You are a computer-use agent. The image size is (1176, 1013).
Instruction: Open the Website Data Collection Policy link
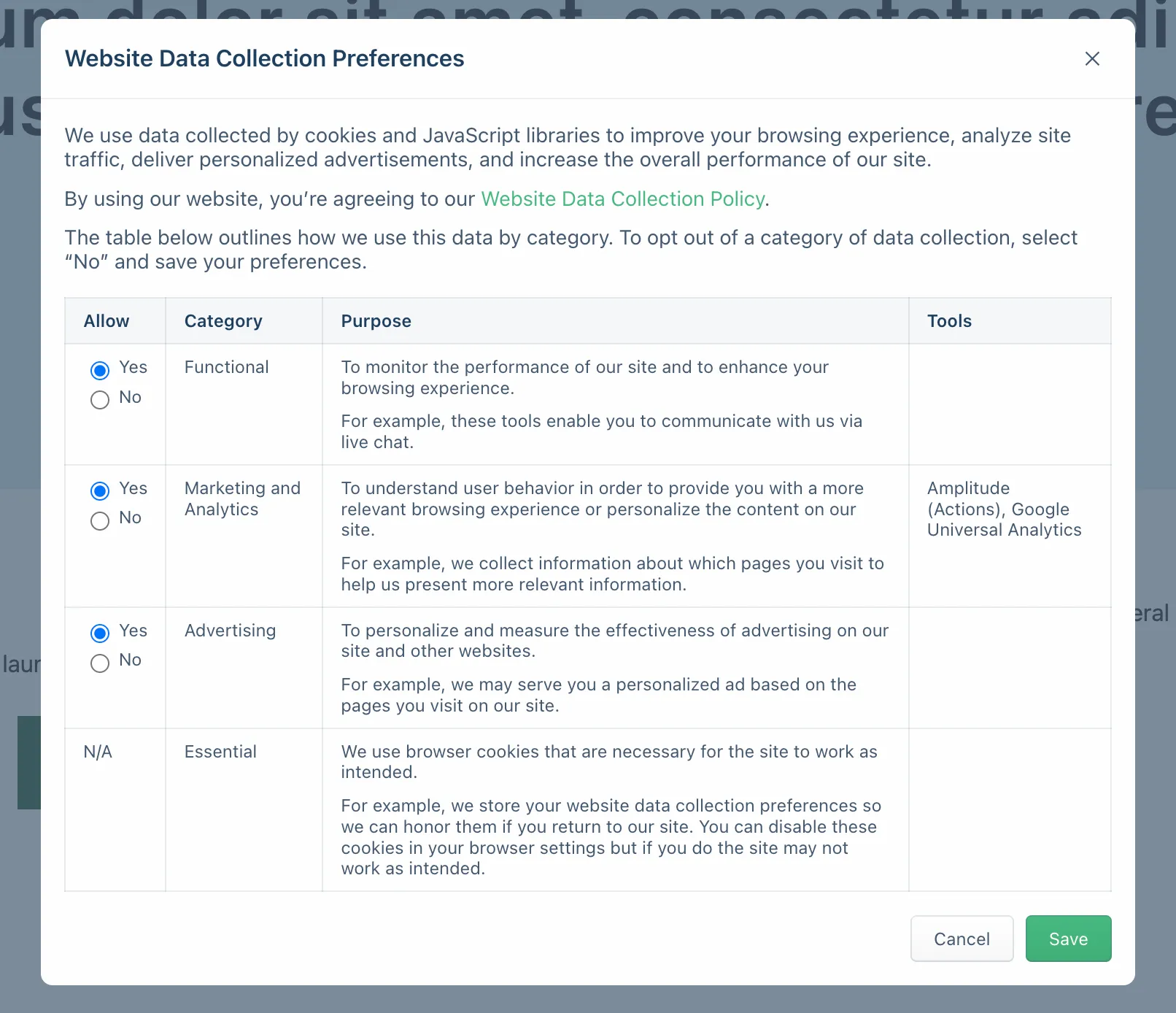click(x=623, y=199)
